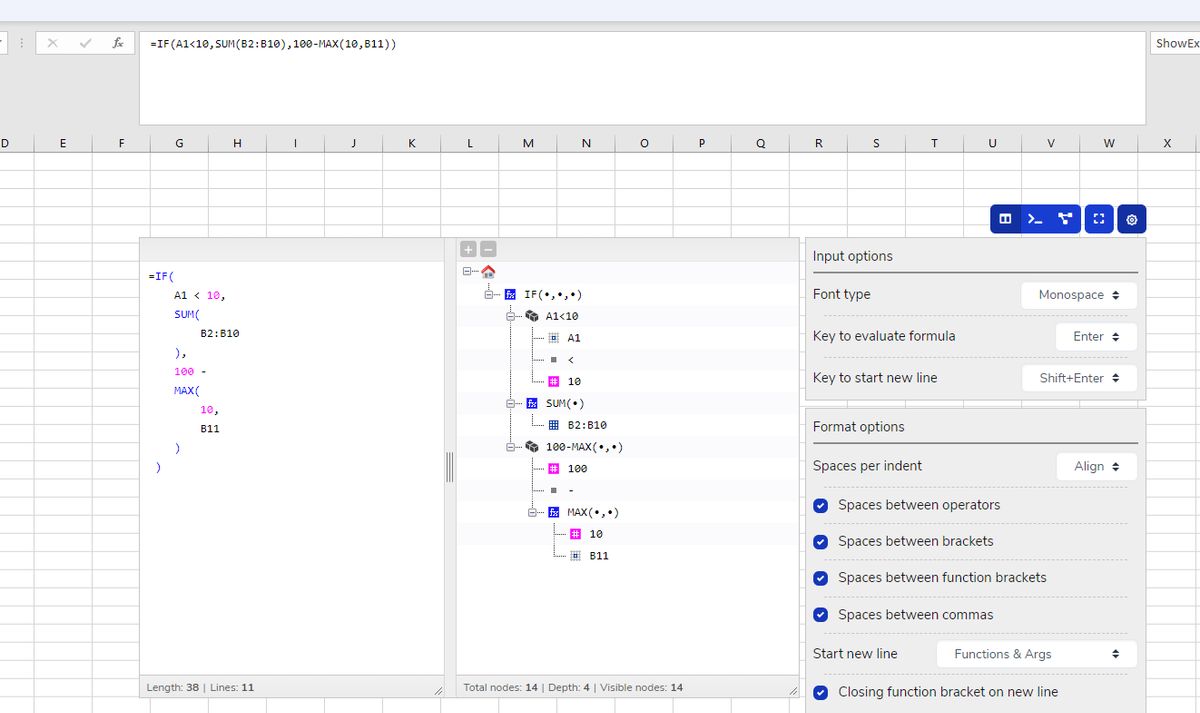1200x713 pixels.
Task: Click the splitter handle between editor and tree
Action: tap(450, 467)
